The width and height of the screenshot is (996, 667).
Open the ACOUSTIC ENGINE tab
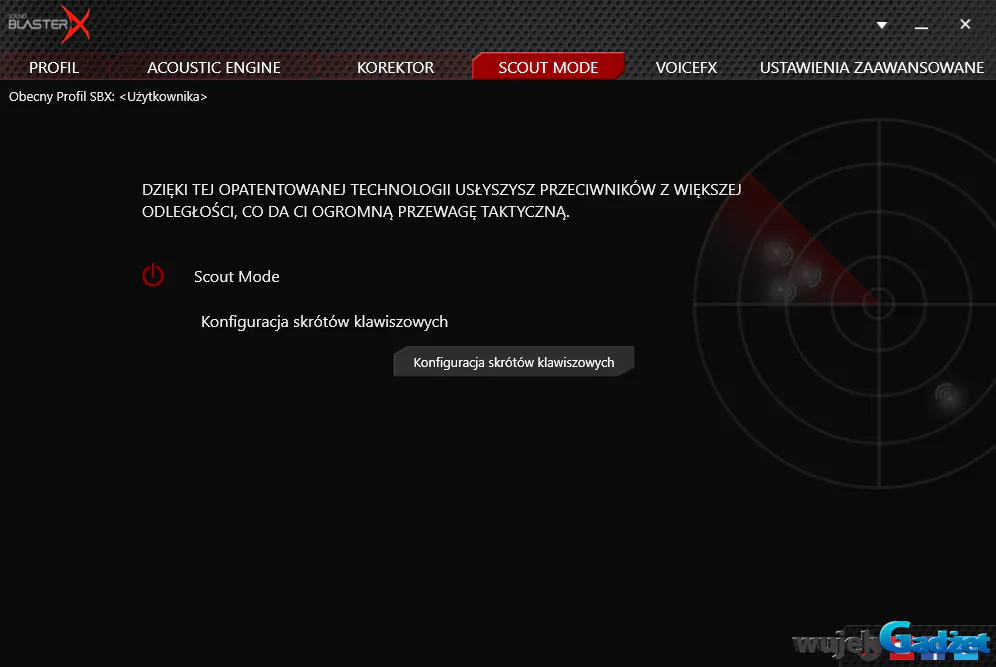click(214, 67)
